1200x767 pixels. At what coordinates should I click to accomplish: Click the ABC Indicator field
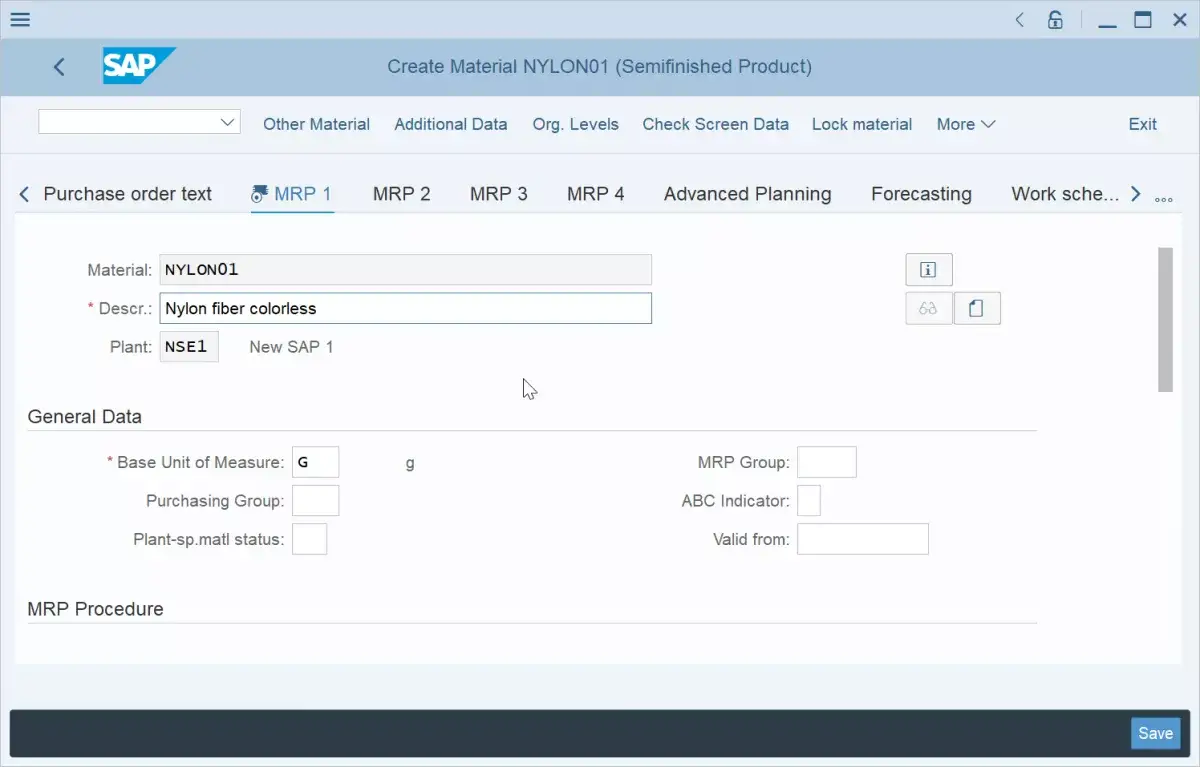pyautogui.click(x=809, y=500)
